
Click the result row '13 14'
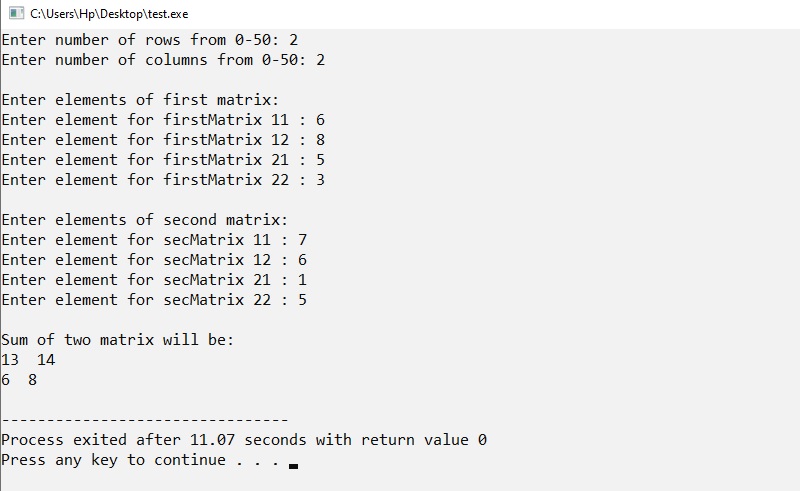[28, 359]
